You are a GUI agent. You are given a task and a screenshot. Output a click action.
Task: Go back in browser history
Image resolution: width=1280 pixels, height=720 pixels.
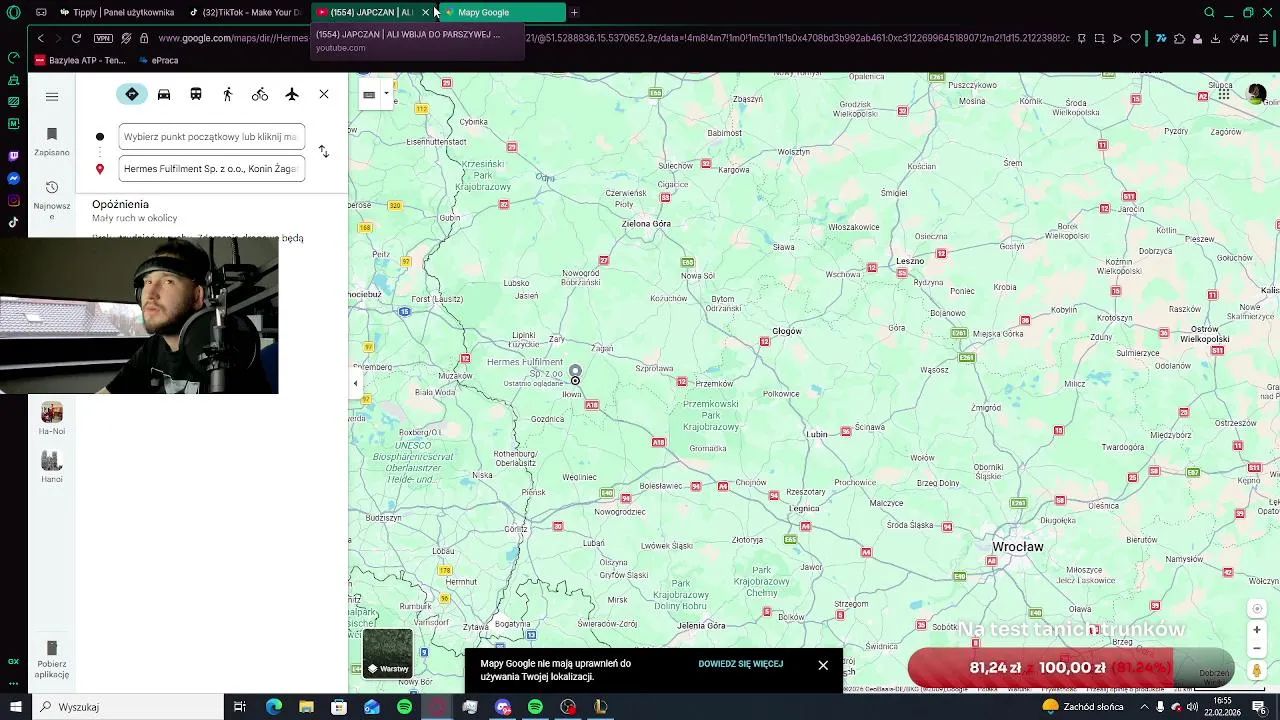tap(40, 38)
